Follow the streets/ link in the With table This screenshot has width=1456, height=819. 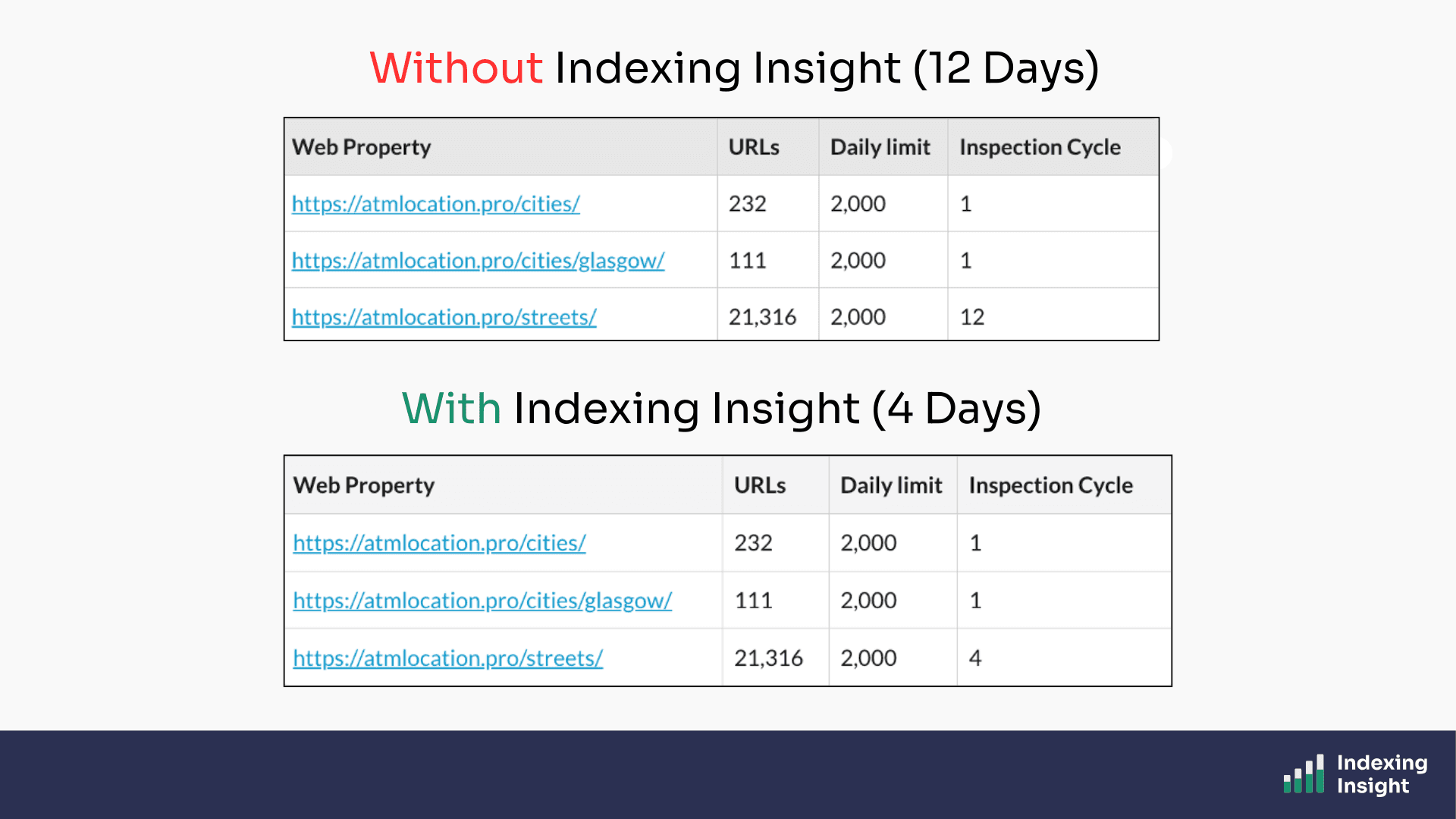click(447, 658)
